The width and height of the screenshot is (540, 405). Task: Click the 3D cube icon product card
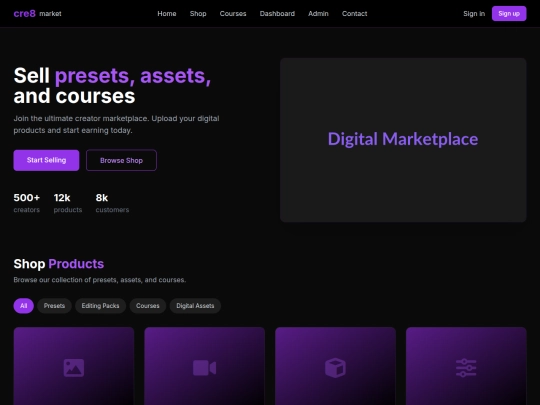click(x=335, y=366)
